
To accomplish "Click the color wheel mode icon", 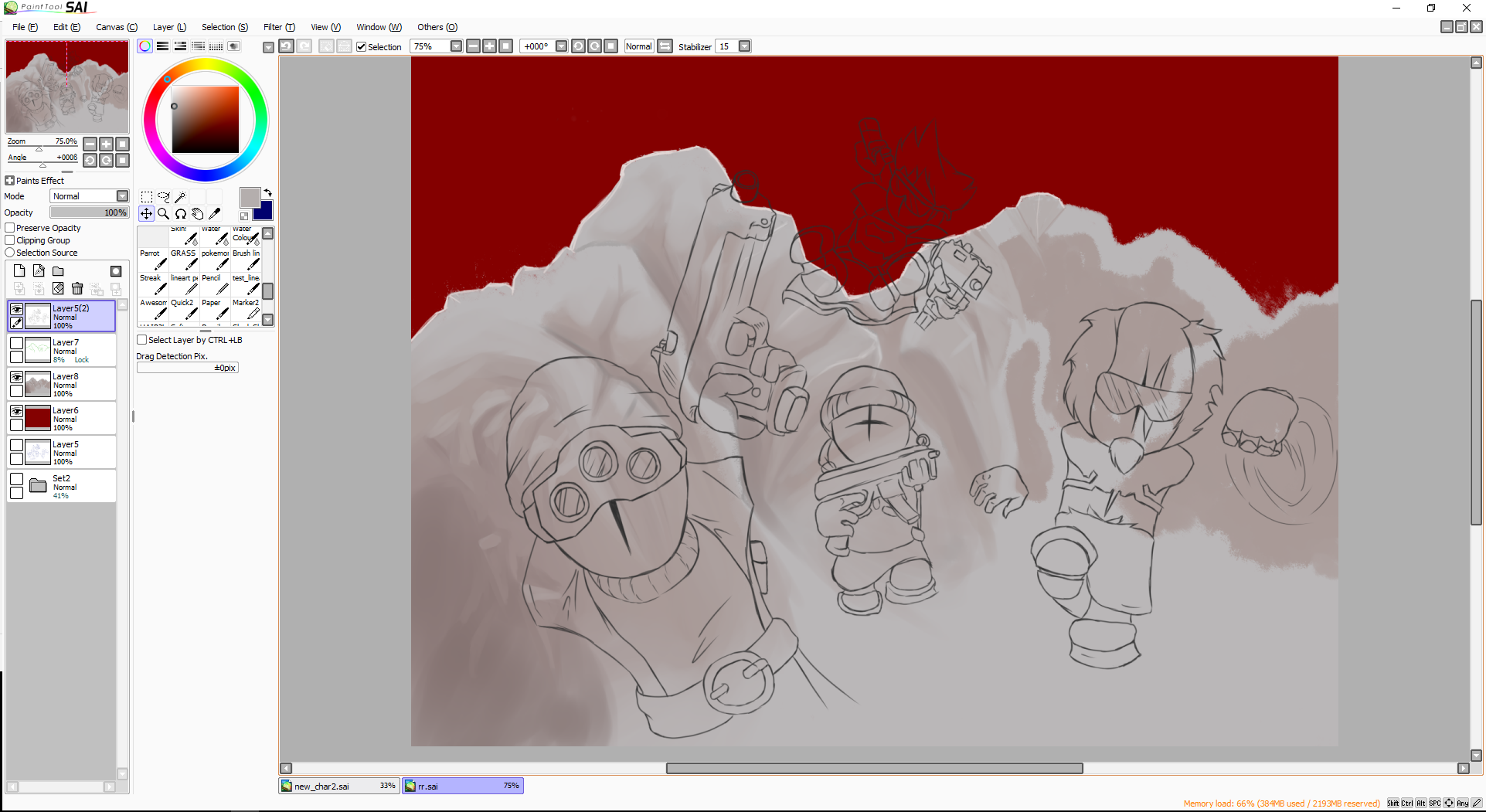I will coord(145,46).
